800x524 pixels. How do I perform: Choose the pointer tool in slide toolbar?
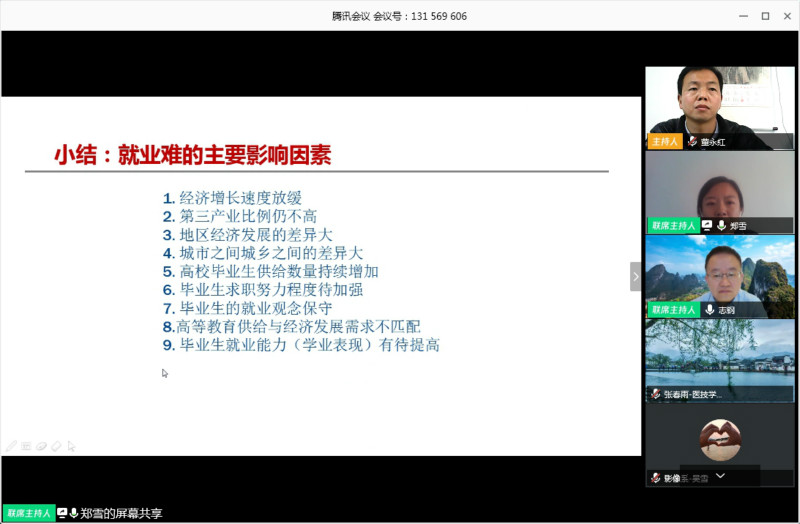[71, 445]
